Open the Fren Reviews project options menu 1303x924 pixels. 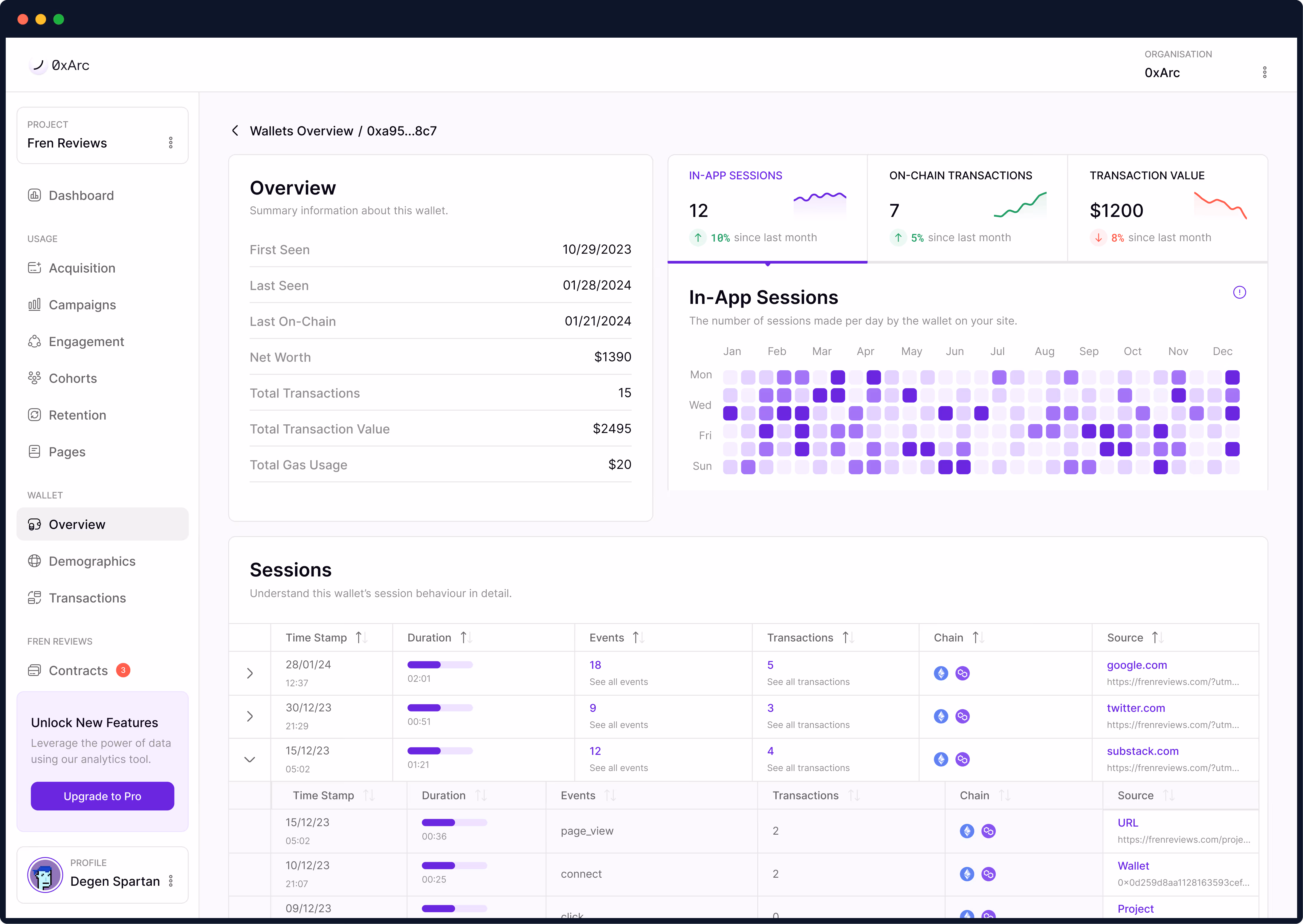(x=171, y=143)
